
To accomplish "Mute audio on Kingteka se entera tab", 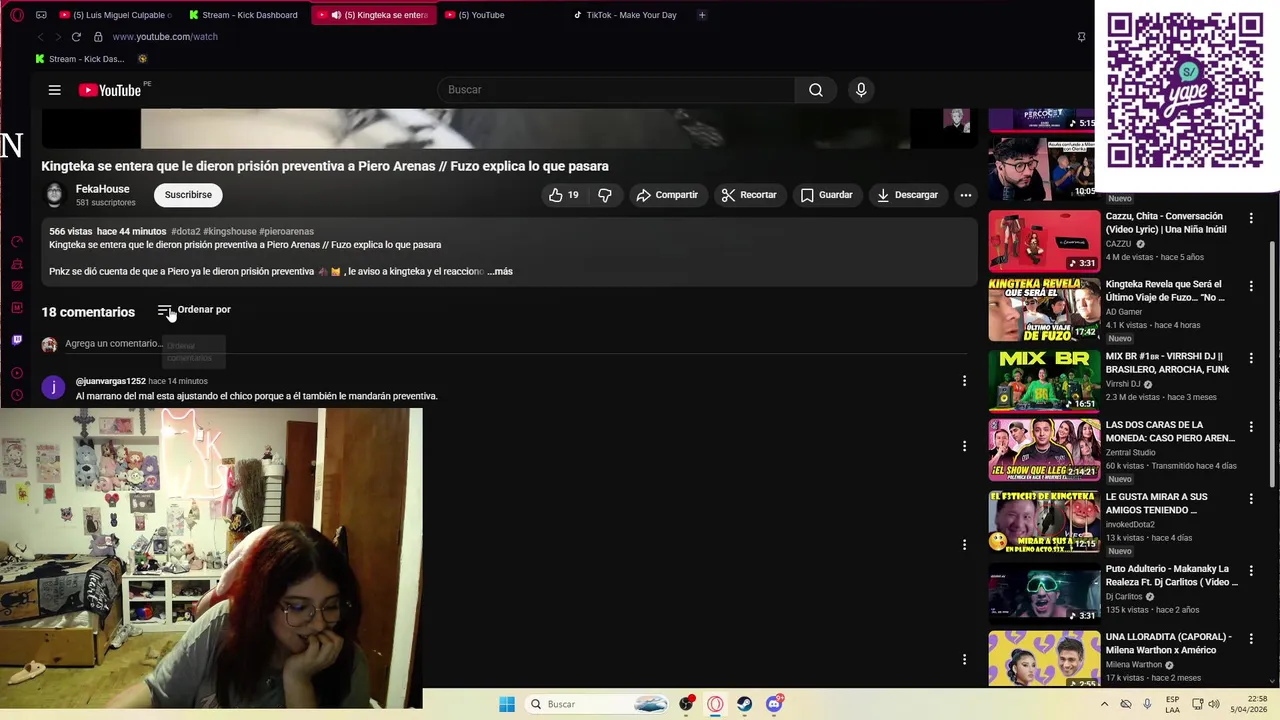I will point(336,15).
